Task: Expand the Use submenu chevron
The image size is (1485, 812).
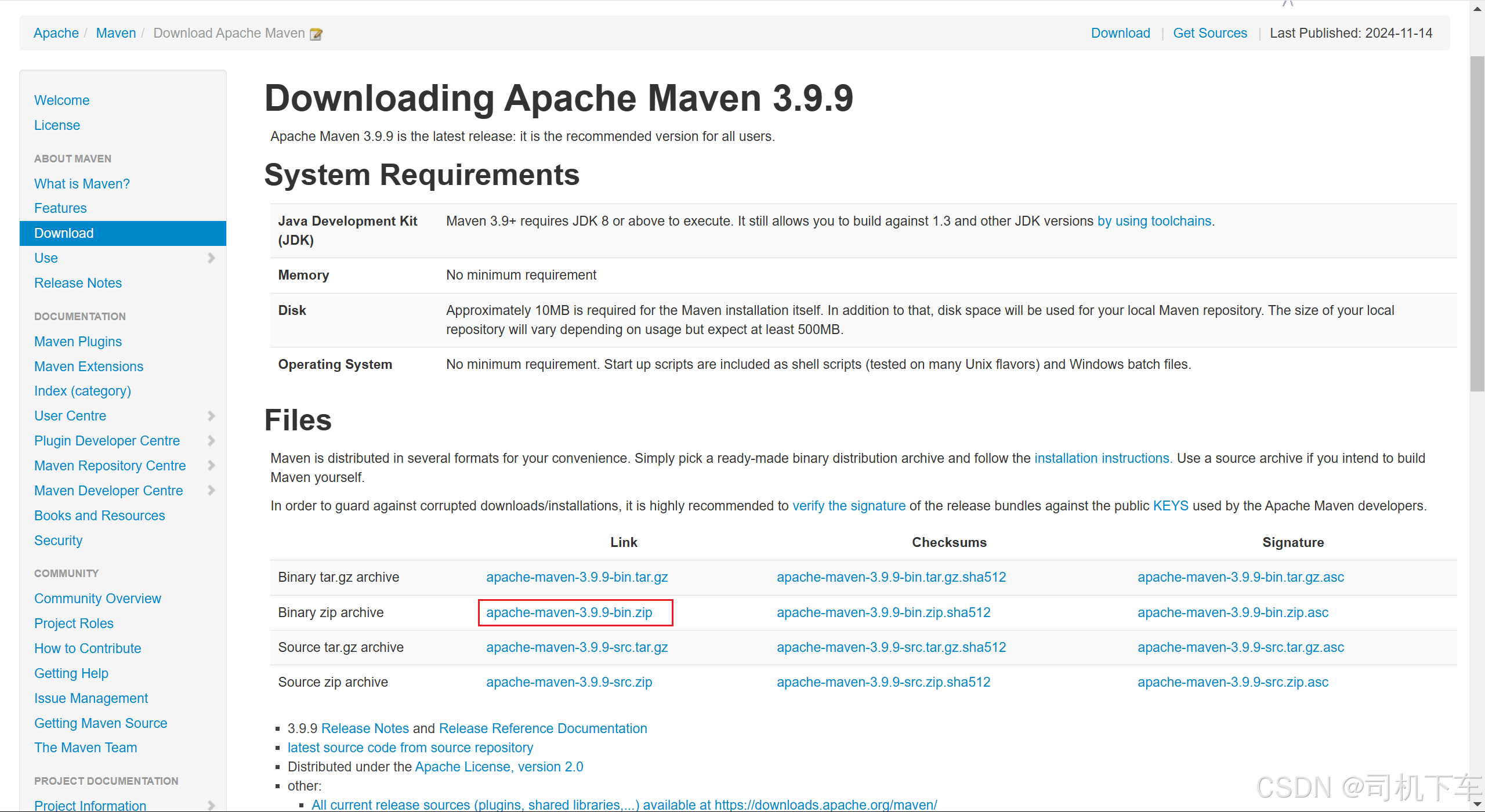Action: pos(211,258)
